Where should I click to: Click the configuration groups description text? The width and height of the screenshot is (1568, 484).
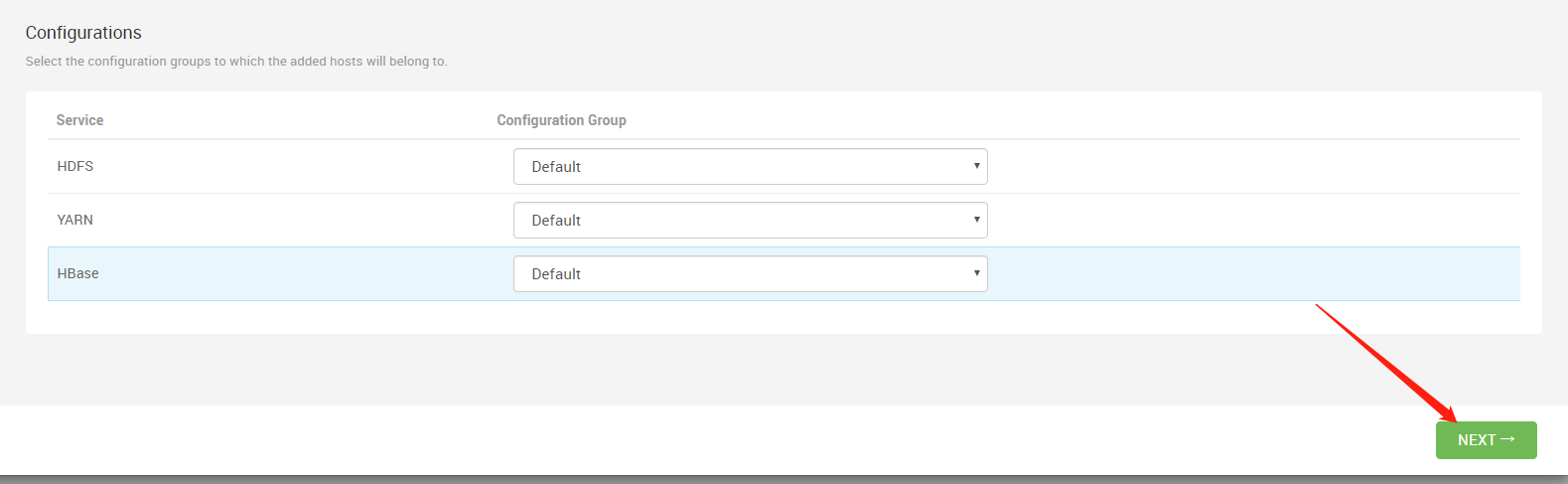pyautogui.click(x=236, y=62)
